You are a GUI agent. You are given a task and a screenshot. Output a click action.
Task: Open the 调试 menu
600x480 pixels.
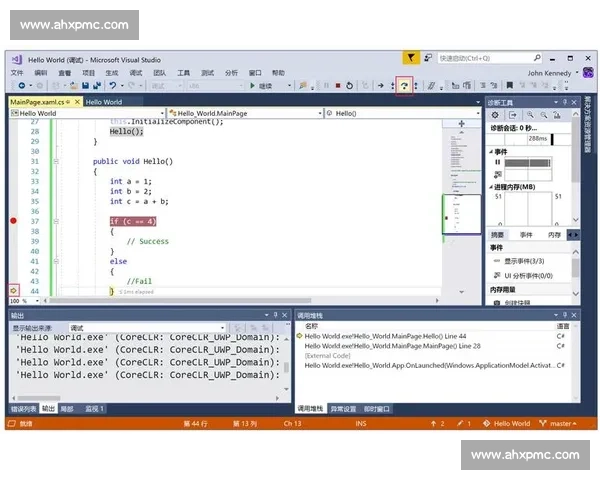tap(136, 73)
